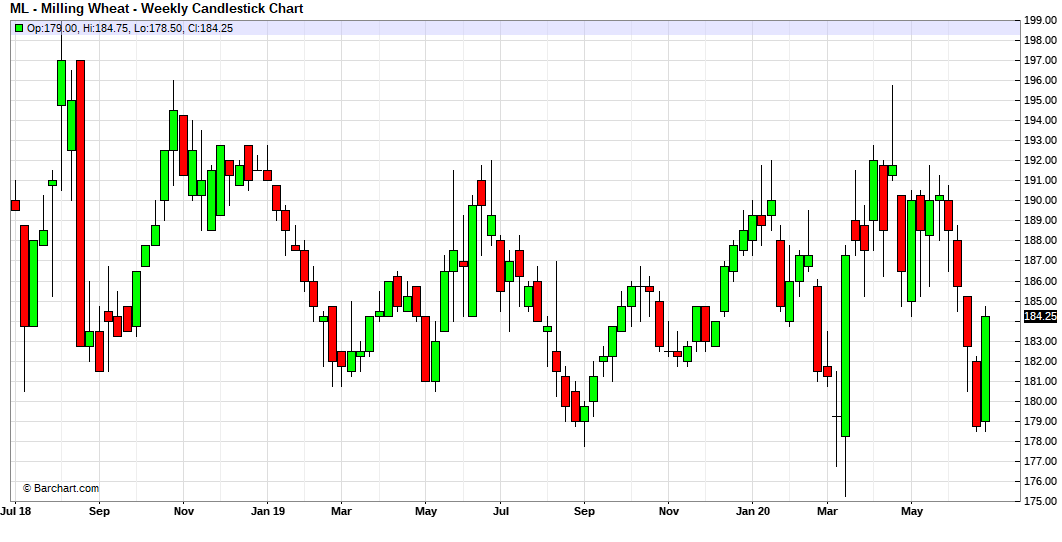Click the 175.00 price axis label
This screenshot has width=1062, height=542.
point(1038,501)
